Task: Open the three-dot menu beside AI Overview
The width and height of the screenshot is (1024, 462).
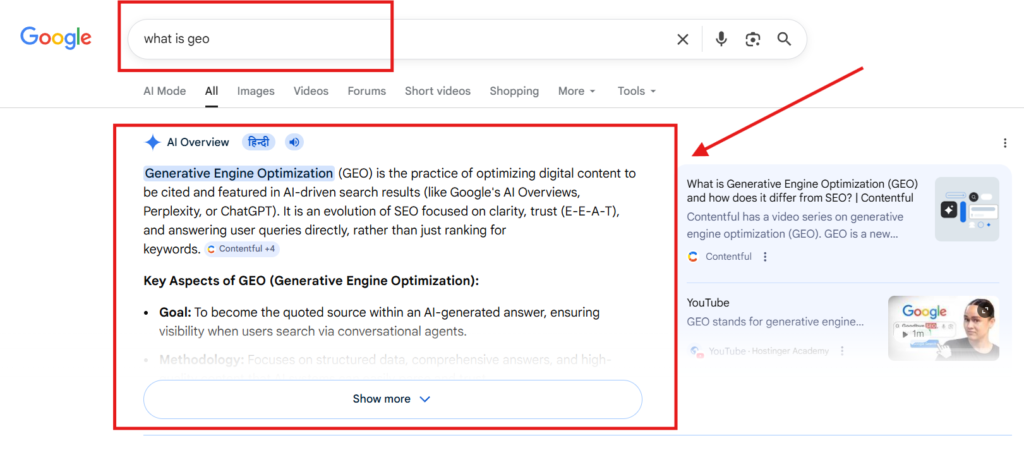Action: coord(1004,144)
